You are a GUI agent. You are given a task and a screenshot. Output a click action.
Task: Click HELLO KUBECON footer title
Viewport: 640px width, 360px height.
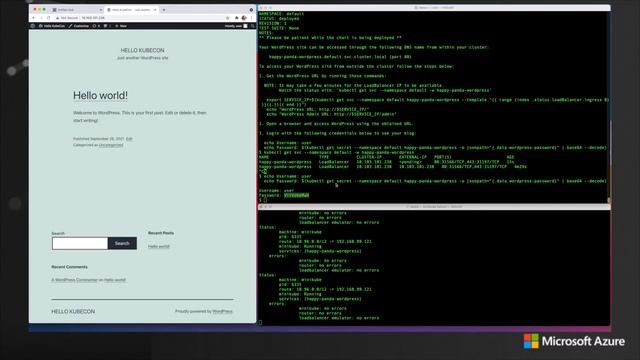pyautogui.click(x=73, y=311)
